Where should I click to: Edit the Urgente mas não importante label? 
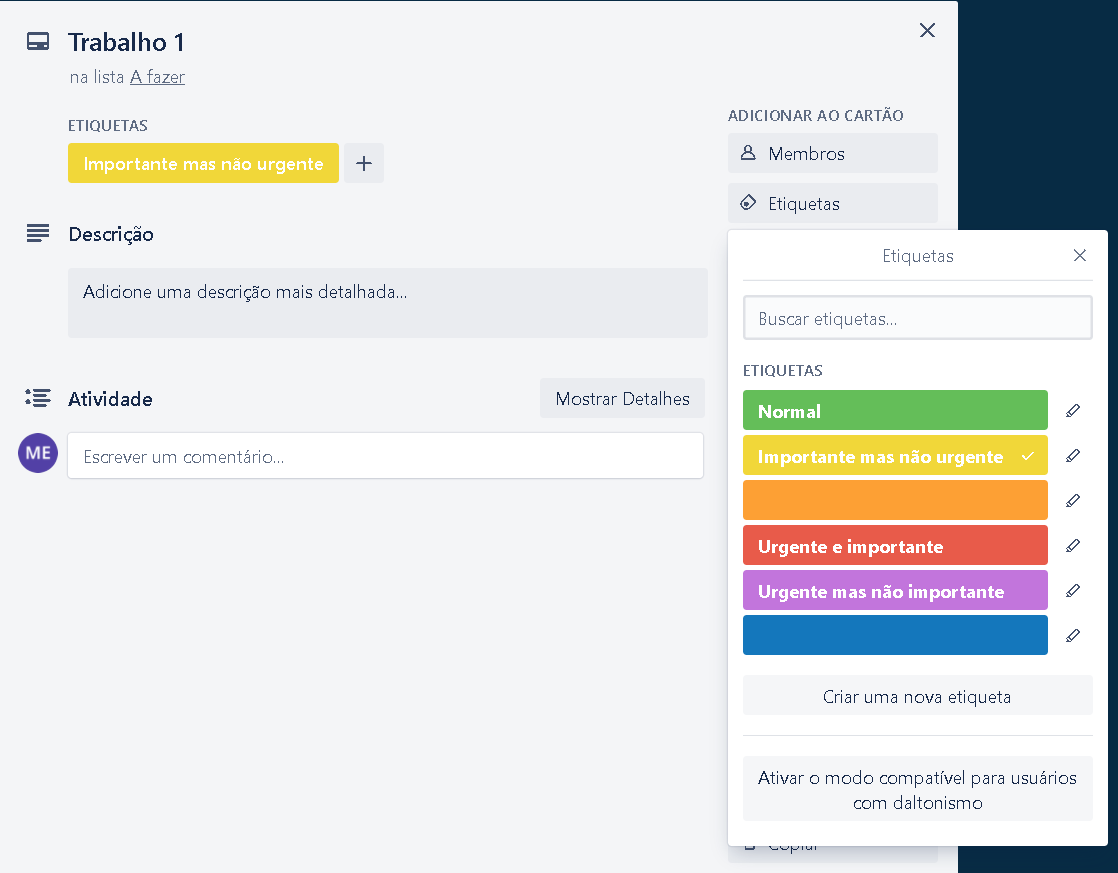coord(1073,590)
